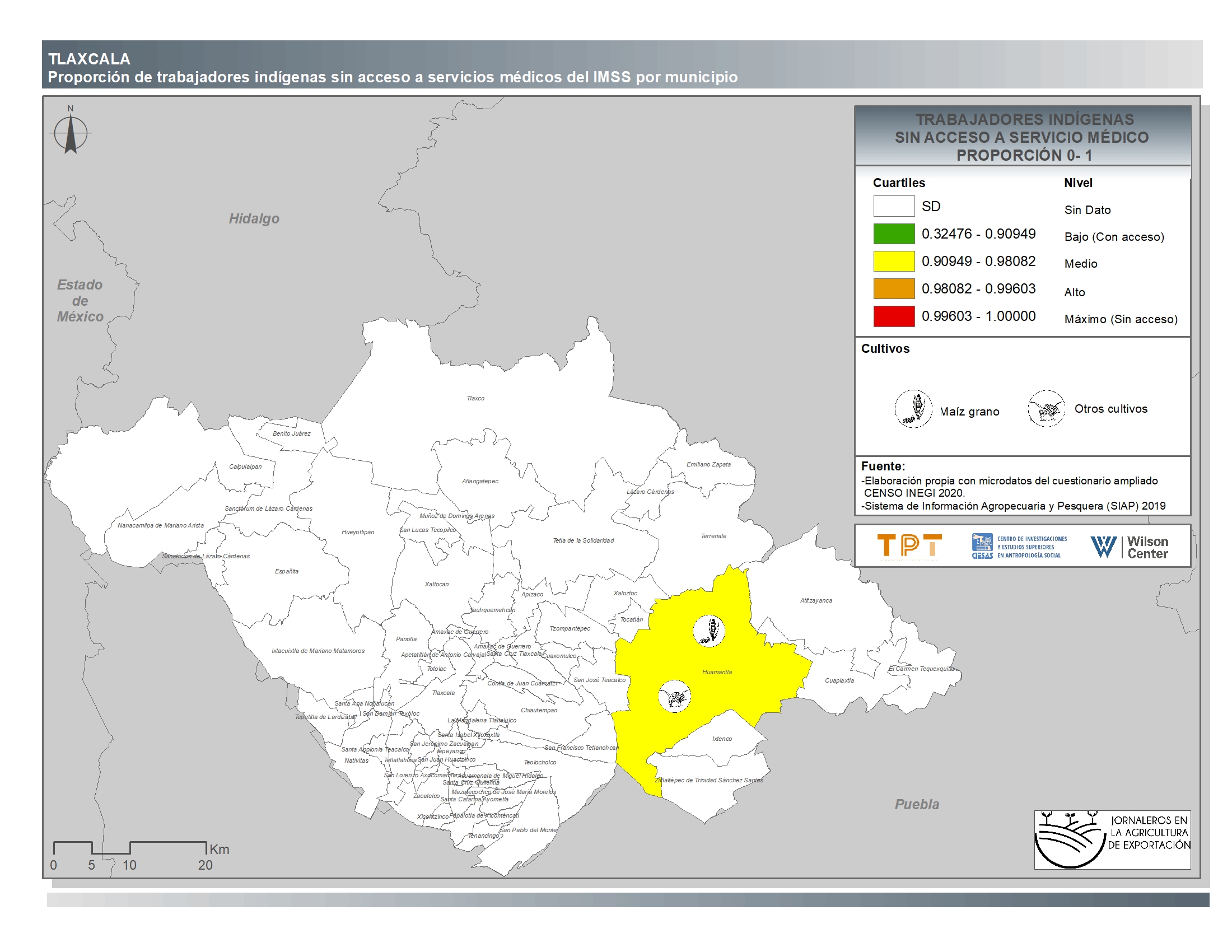Click the Tlaxco municipality label

[475, 398]
